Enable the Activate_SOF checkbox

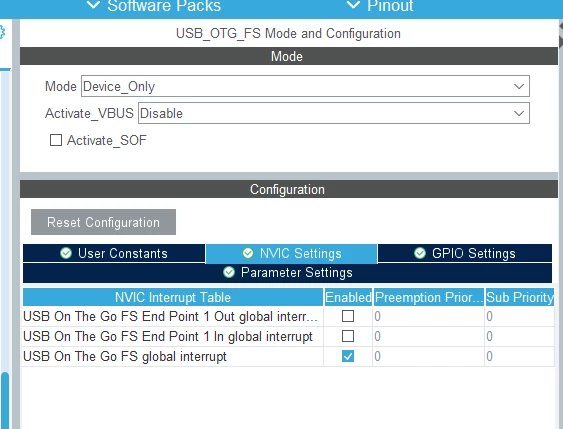pyautogui.click(x=56, y=140)
